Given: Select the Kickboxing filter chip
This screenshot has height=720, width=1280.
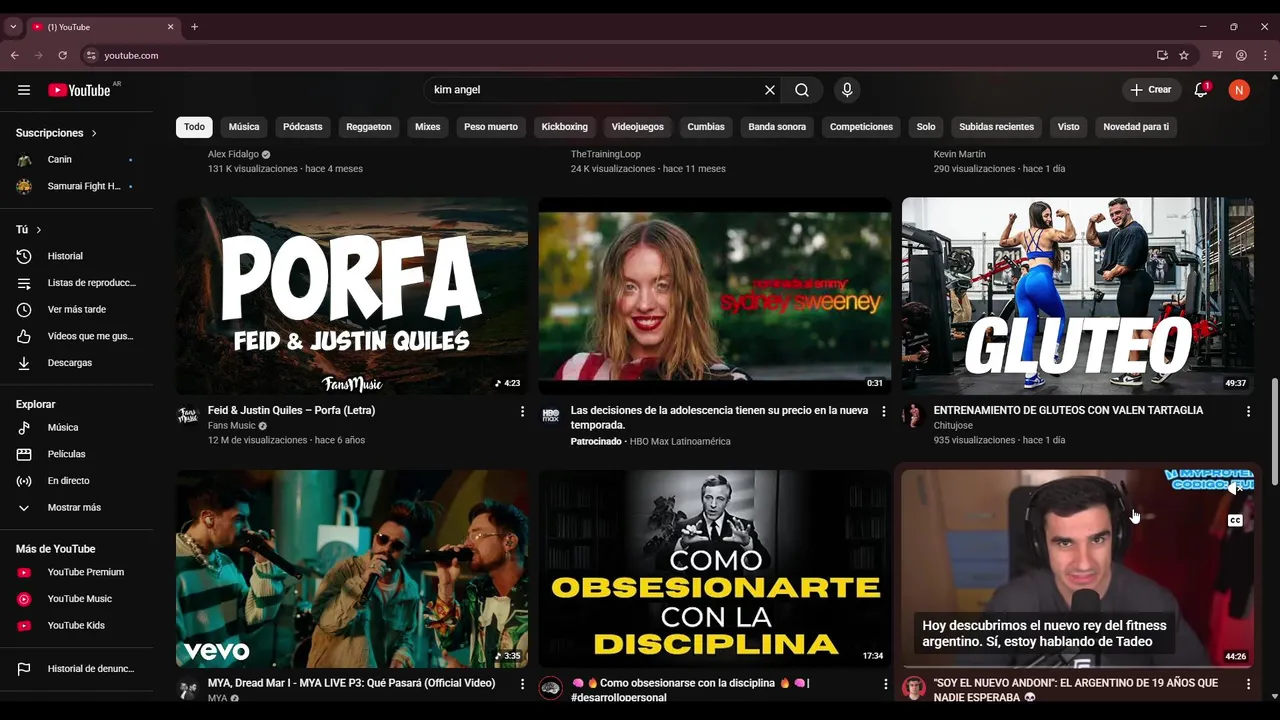Looking at the screenshot, I should pyautogui.click(x=565, y=127).
